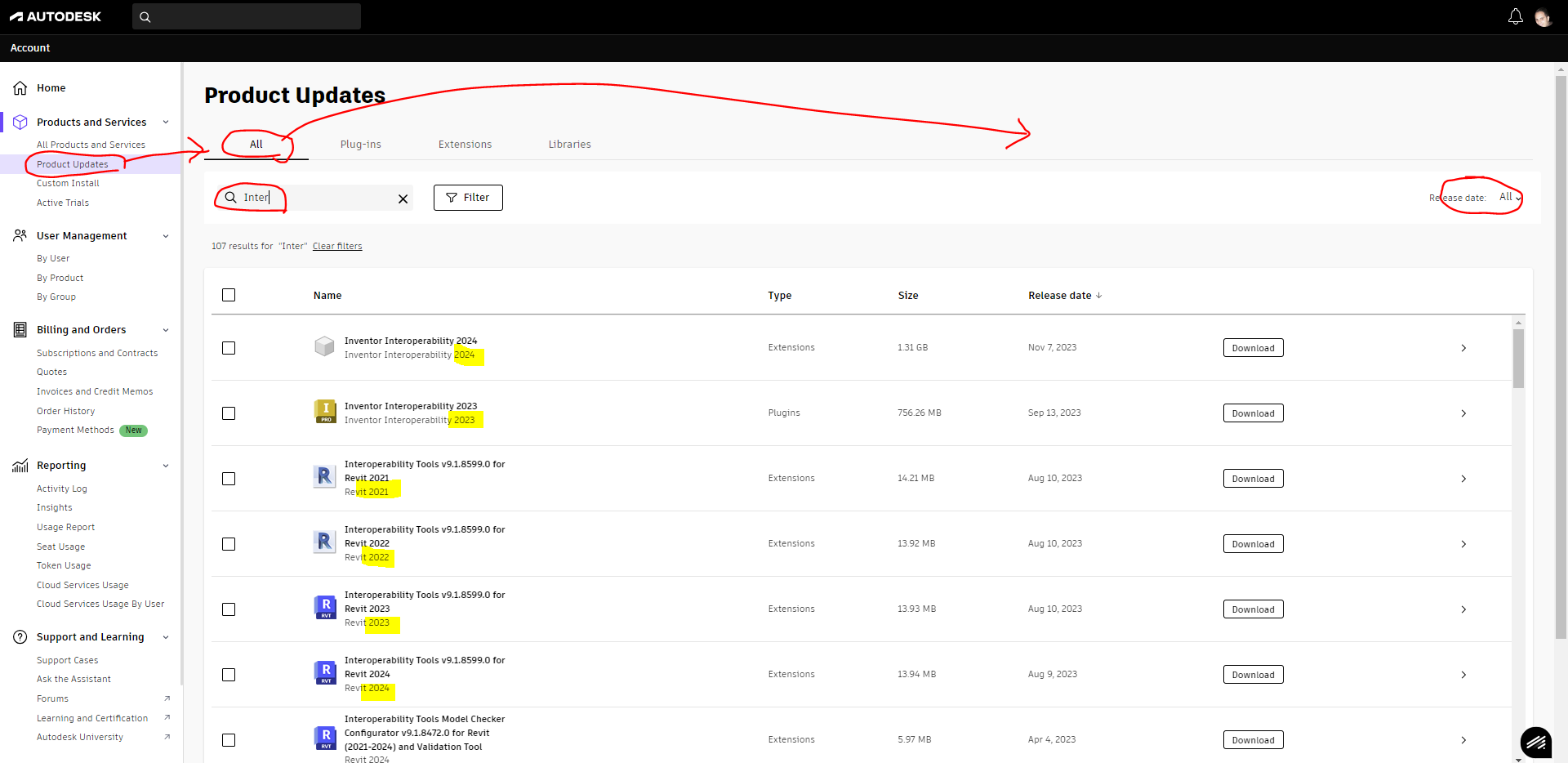Image resolution: width=1568 pixels, height=763 pixels.
Task: Expand details for Inventor Interoperability 2024
Action: 1463,347
